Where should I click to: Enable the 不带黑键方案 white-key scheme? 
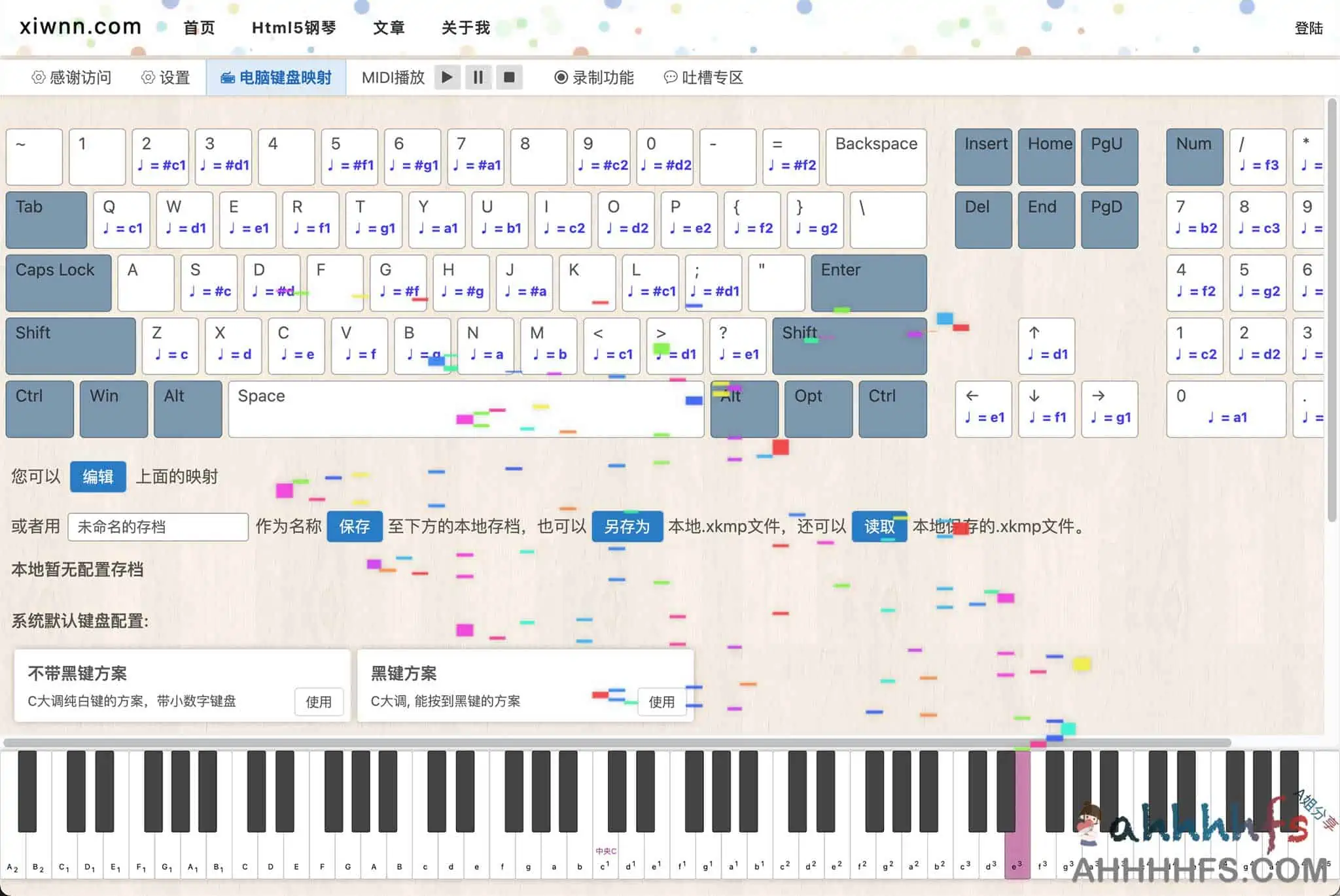click(320, 702)
